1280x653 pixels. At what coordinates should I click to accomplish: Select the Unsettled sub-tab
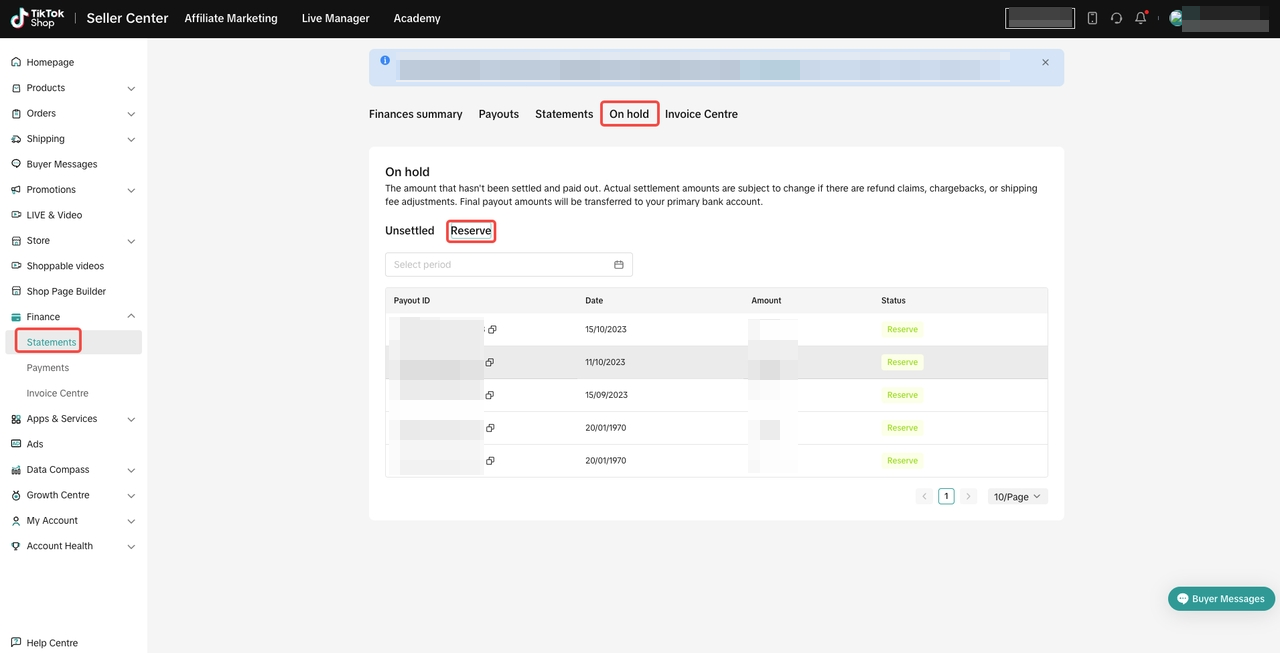(x=409, y=231)
